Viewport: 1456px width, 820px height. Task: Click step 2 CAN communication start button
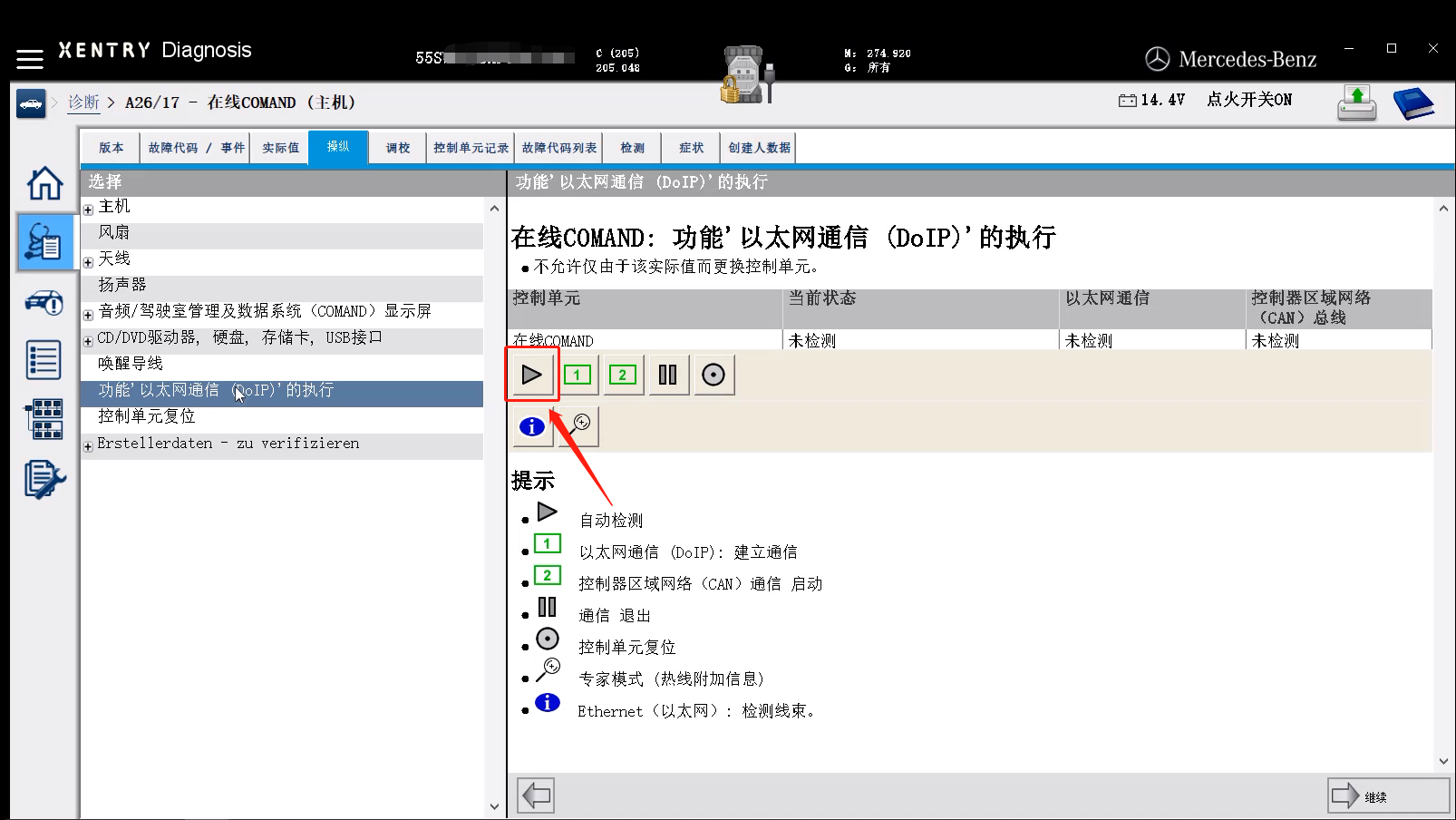click(623, 375)
